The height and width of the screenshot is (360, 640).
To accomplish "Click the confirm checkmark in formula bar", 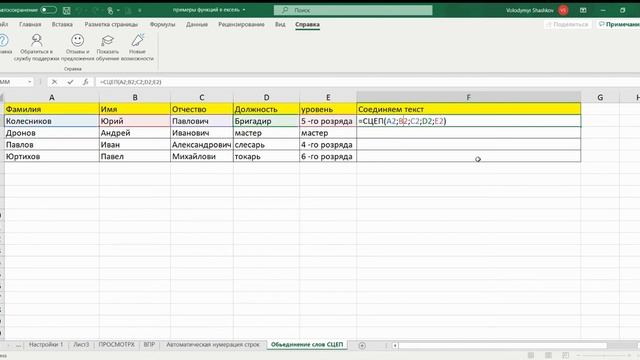I will 70,82.
